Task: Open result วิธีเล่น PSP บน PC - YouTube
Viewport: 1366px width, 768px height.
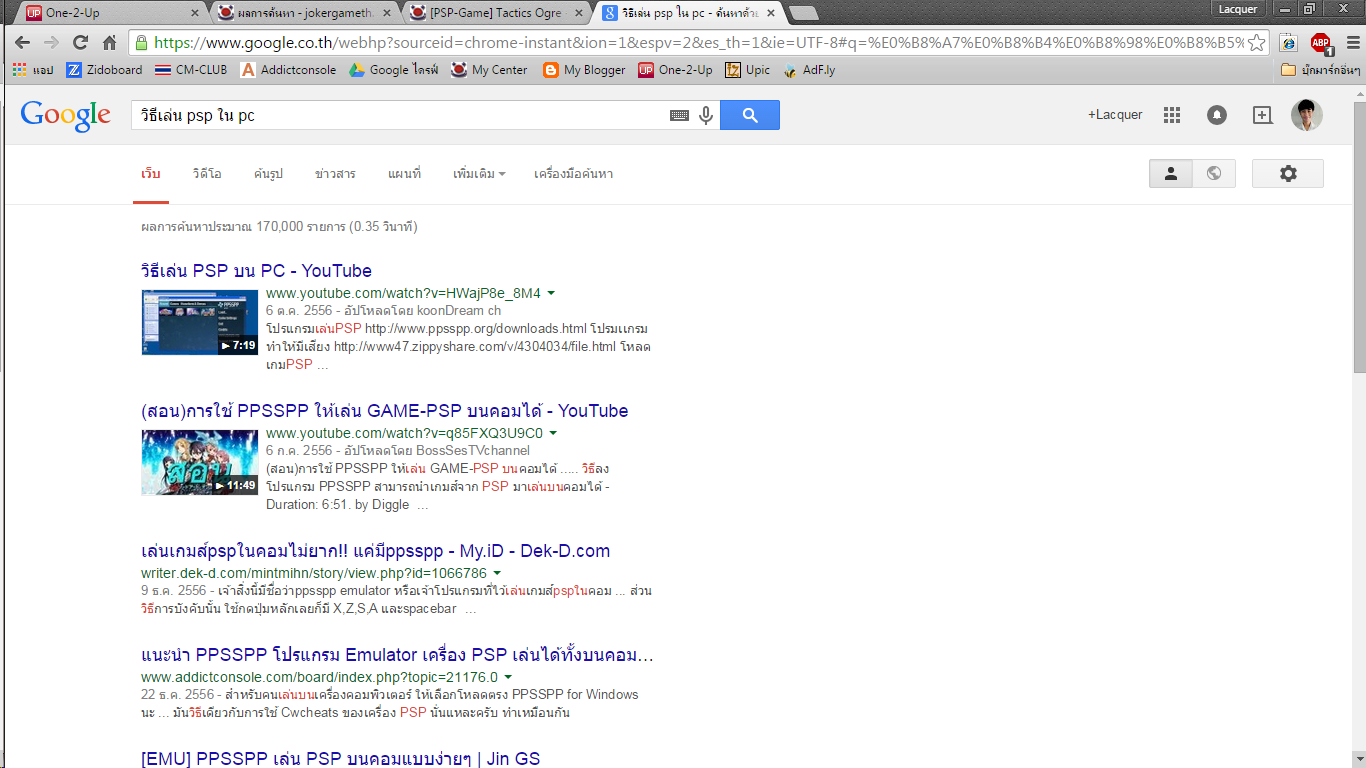Action: pyautogui.click(x=256, y=271)
